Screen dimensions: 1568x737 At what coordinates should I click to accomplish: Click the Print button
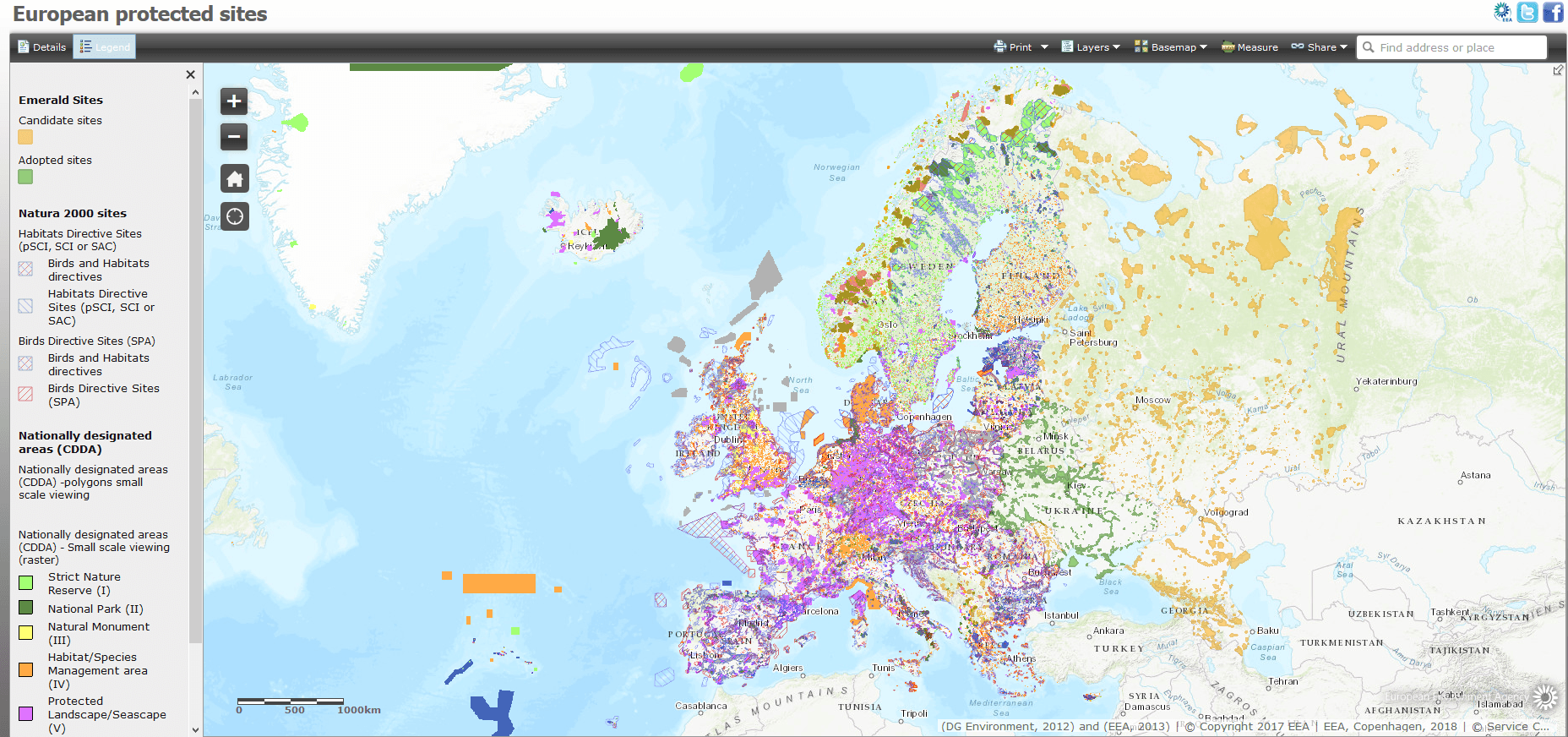click(1013, 47)
